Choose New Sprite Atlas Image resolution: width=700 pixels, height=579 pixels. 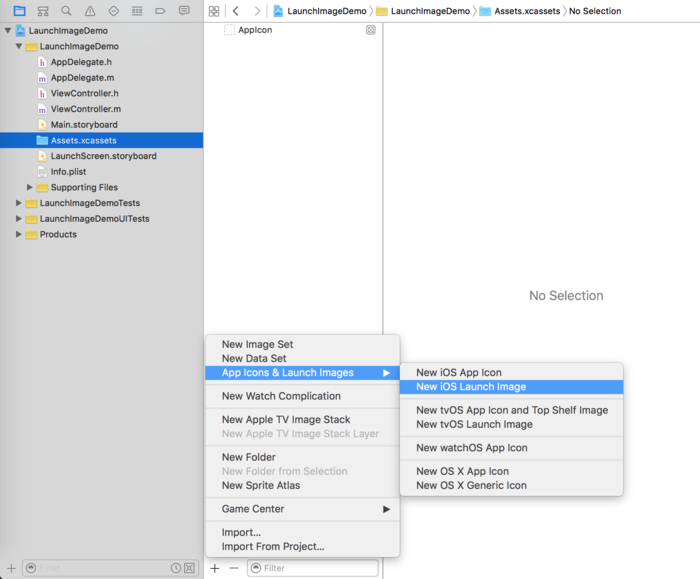(x=302, y=485)
